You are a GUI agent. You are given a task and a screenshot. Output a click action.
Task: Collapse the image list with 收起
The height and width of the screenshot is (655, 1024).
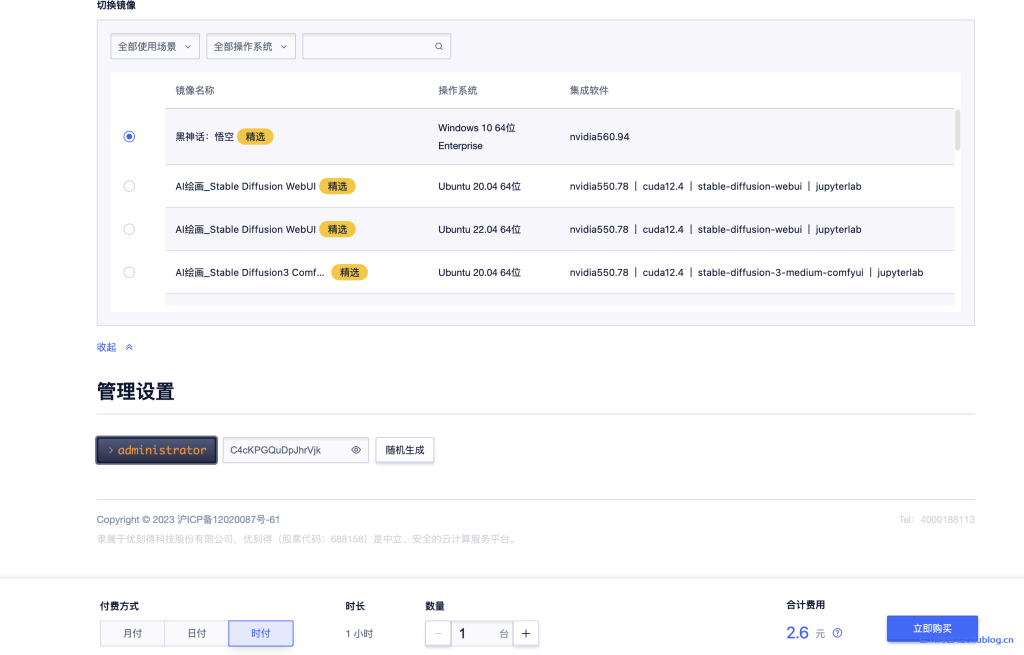pos(106,346)
